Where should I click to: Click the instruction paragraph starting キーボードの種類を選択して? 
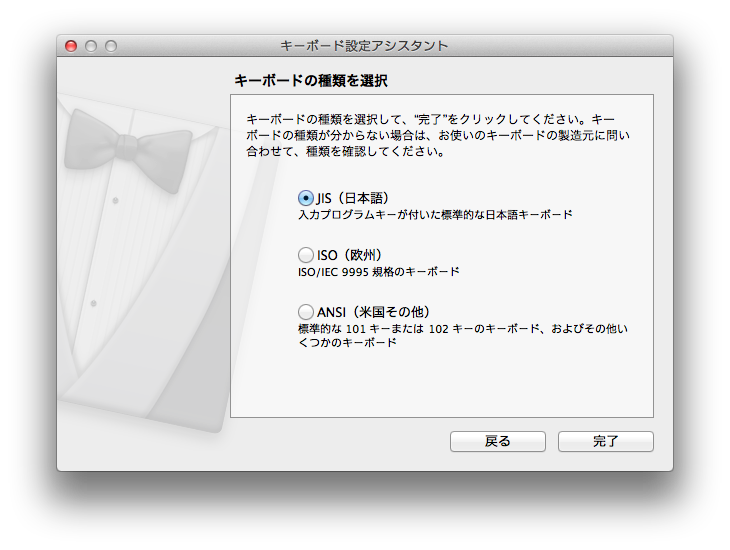point(438,135)
